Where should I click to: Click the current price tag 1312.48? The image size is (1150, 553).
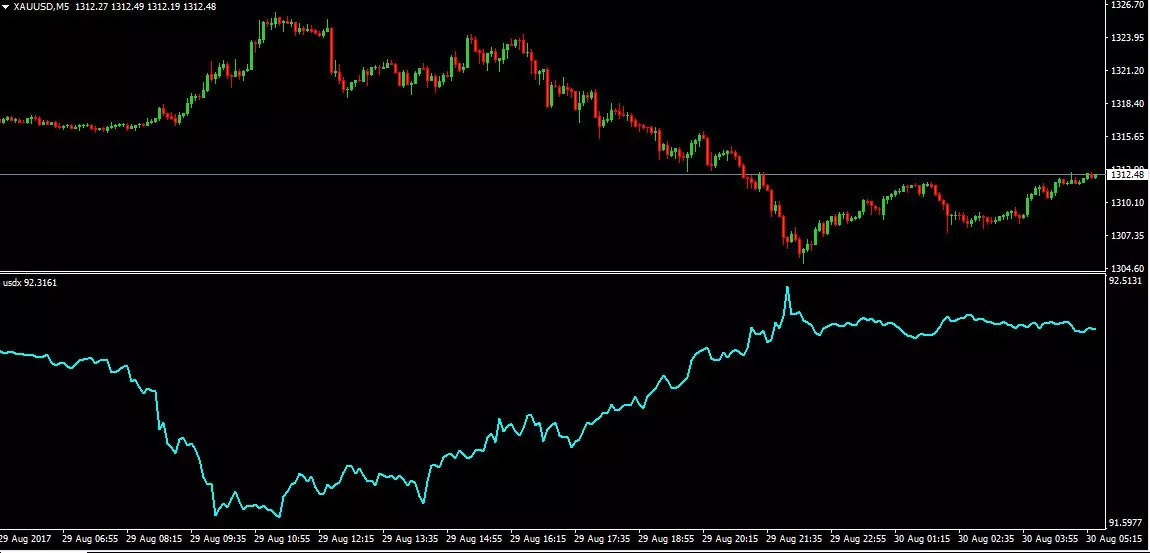click(x=1127, y=175)
